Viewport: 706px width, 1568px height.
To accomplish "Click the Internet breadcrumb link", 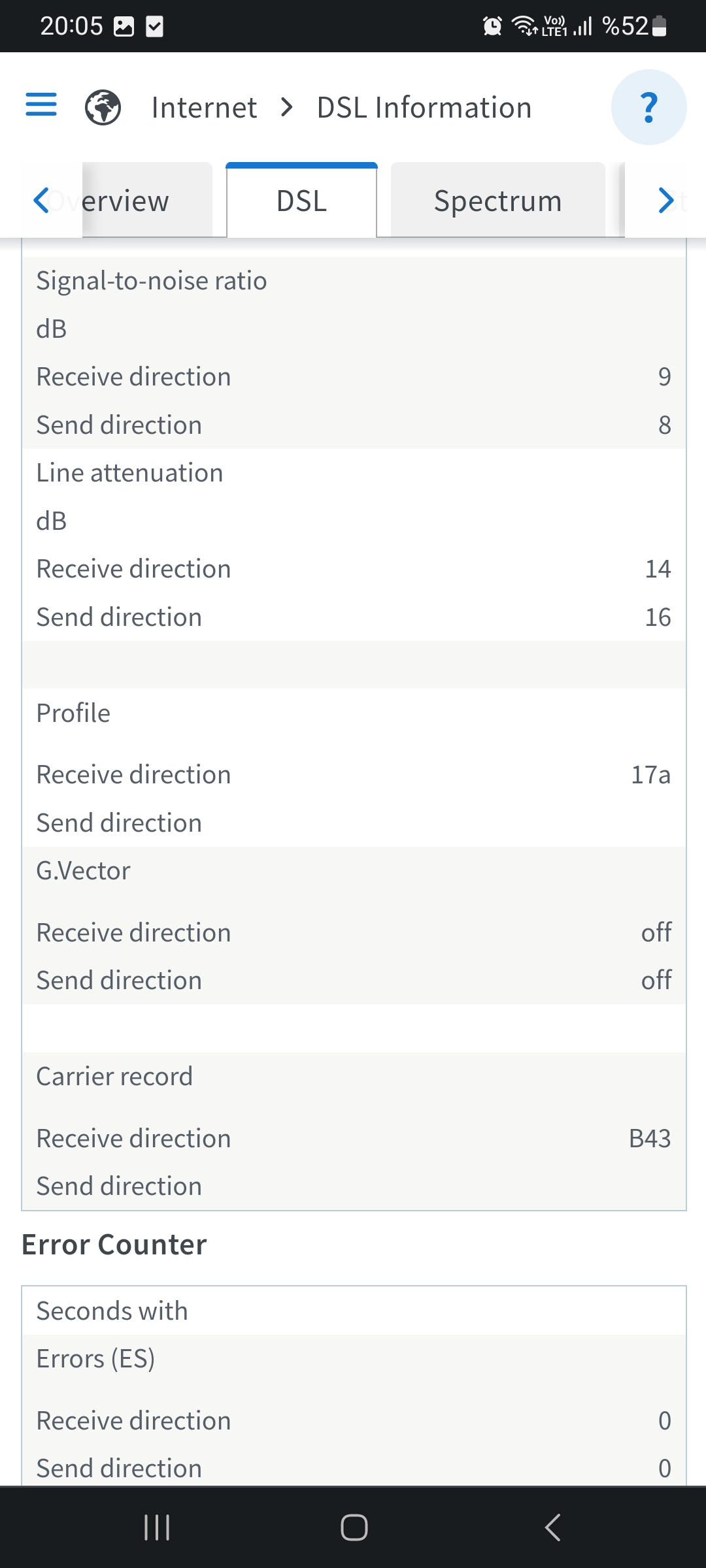I will 204,107.
